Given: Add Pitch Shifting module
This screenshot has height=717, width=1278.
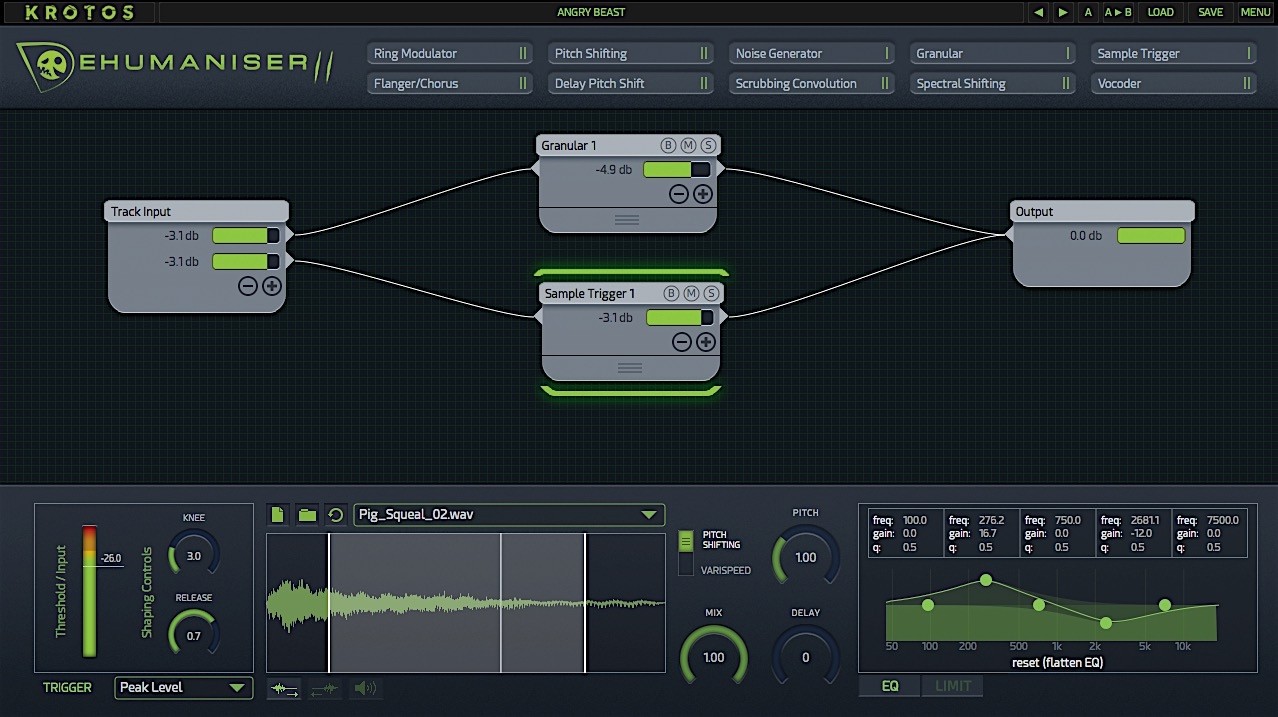Looking at the screenshot, I should point(631,54).
